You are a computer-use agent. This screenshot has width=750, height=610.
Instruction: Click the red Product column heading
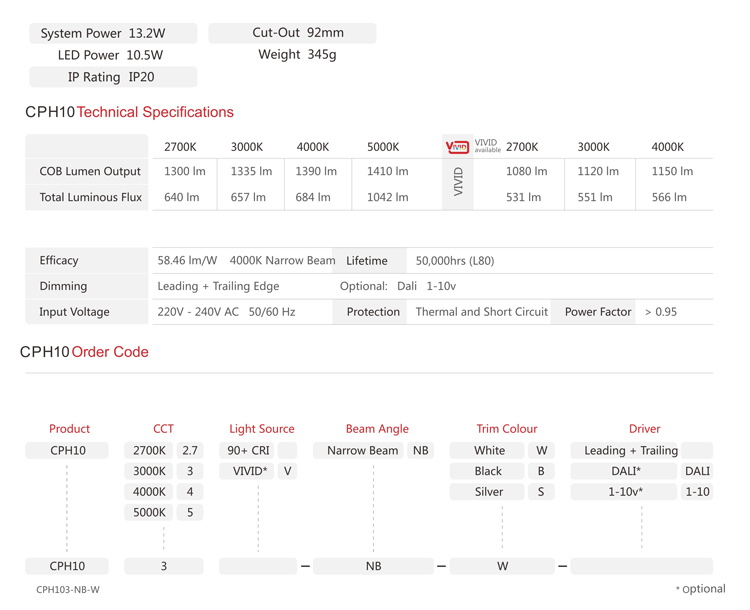coord(69,429)
